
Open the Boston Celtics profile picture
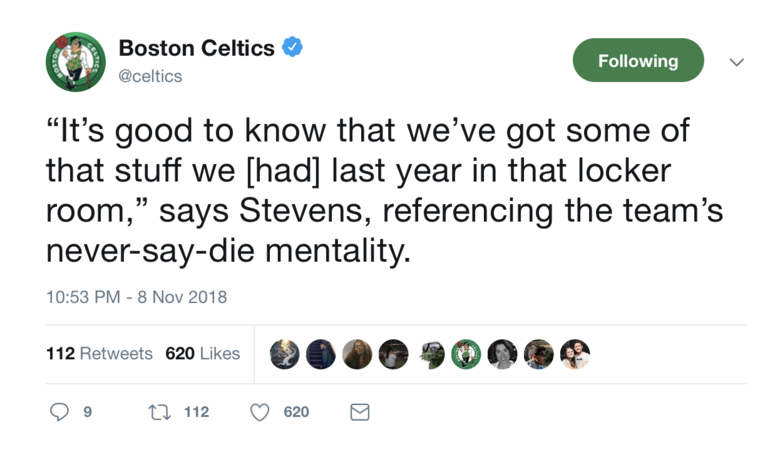pyautogui.click(x=76, y=62)
